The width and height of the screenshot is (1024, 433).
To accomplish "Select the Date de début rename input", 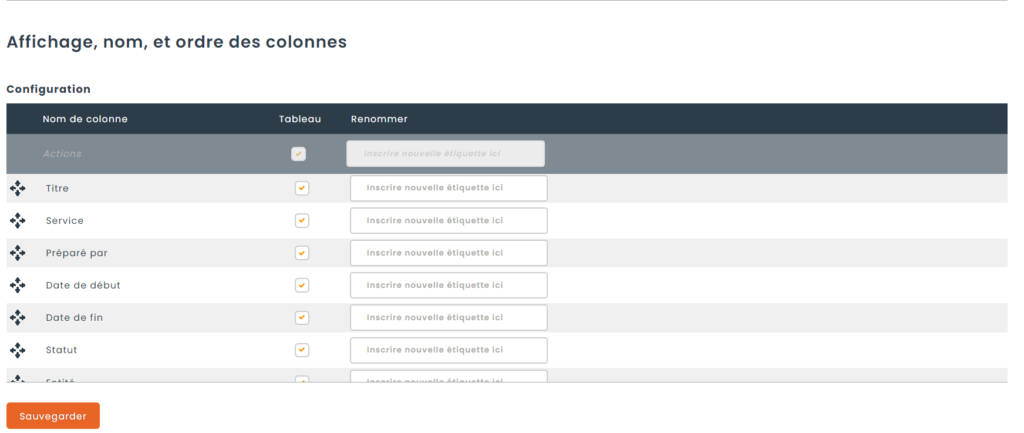I will tap(448, 285).
